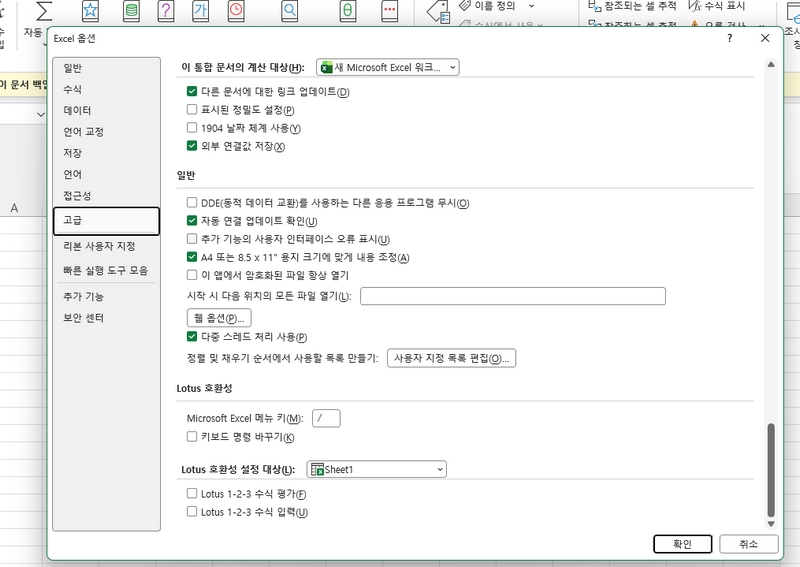Click the scrollbar down arrow
This screenshot has width=800, height=567.
click(x=771, y=524)
